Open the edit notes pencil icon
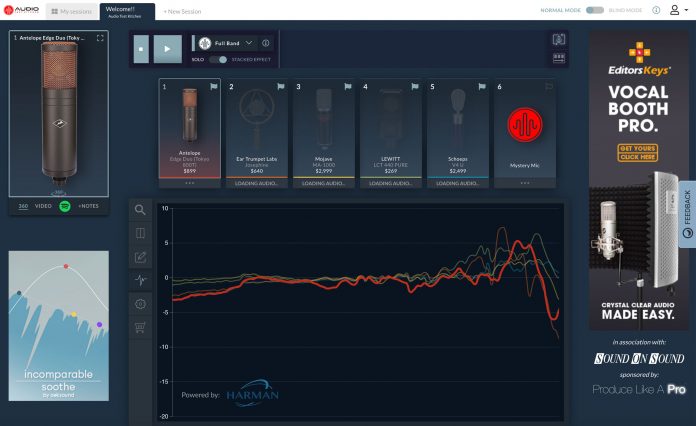Screen dimensions: 696x426 (x=140, y=257)
